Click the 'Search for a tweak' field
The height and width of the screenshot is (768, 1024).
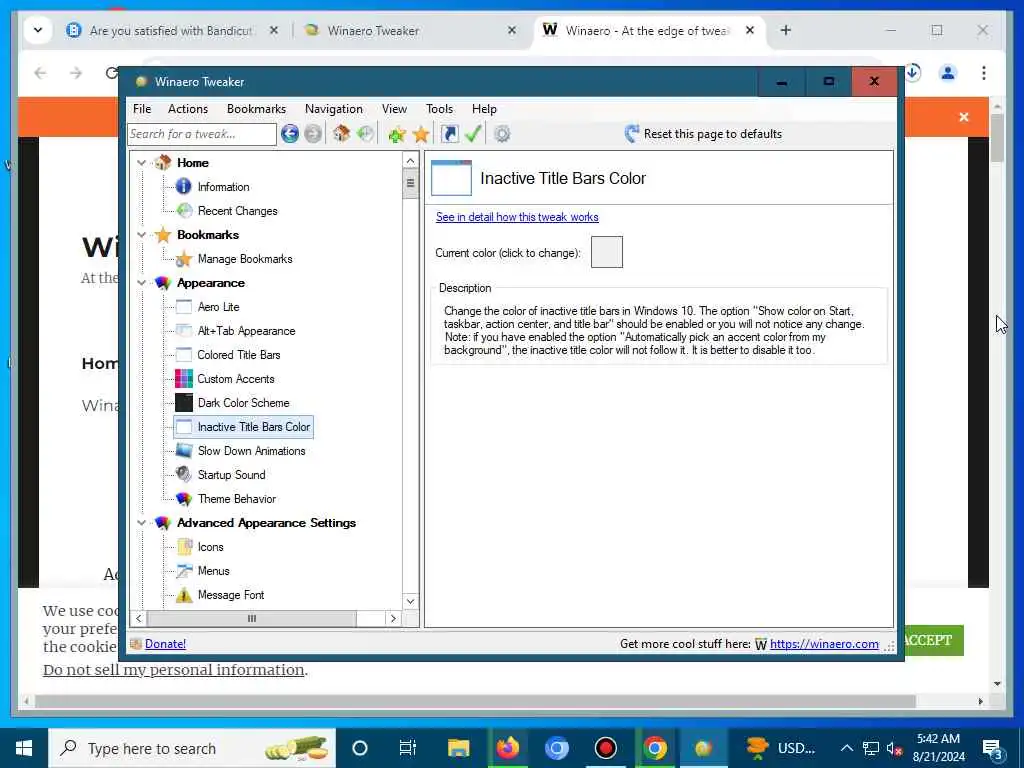(202, 134)
